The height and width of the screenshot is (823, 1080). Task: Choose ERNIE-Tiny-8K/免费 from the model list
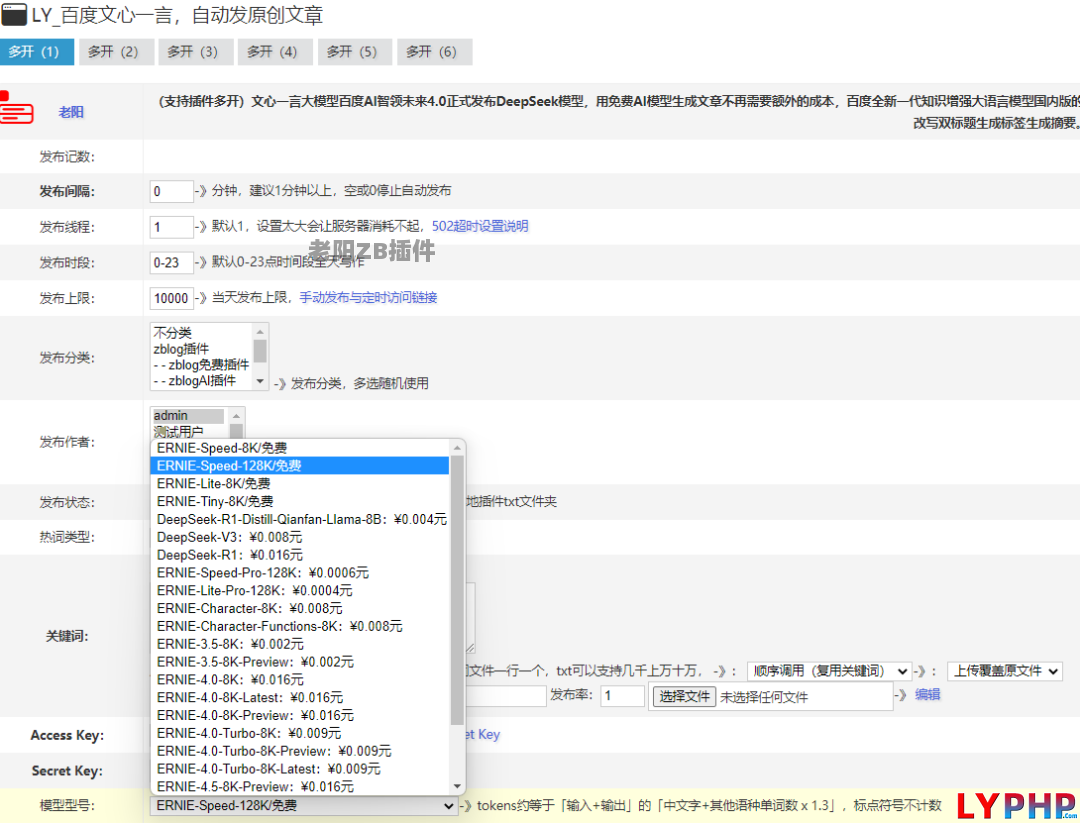[300, 501]
